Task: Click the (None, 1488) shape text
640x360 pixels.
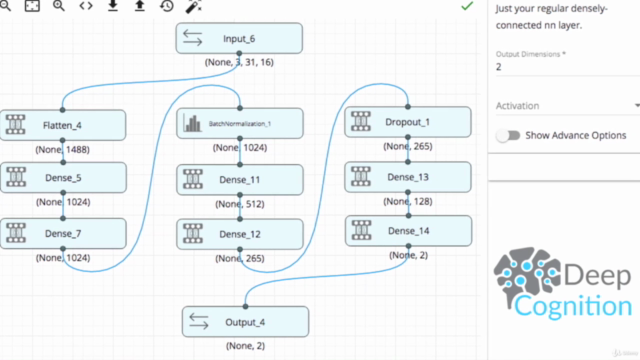Action: [62, 150]
